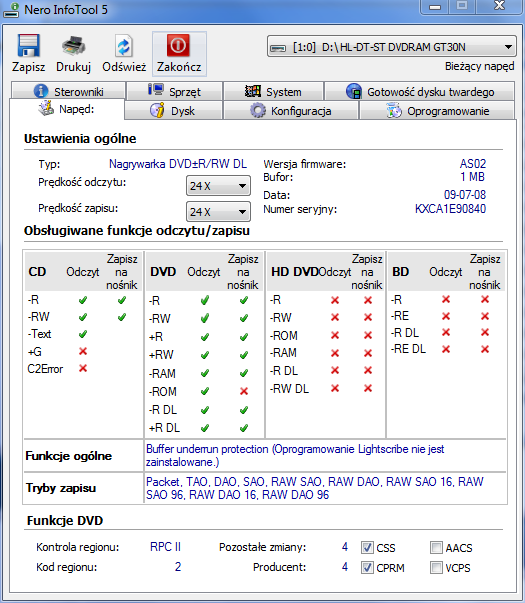The image size is (525, 603).
Task: Select the Napęd tab
Action: (67, 109)
